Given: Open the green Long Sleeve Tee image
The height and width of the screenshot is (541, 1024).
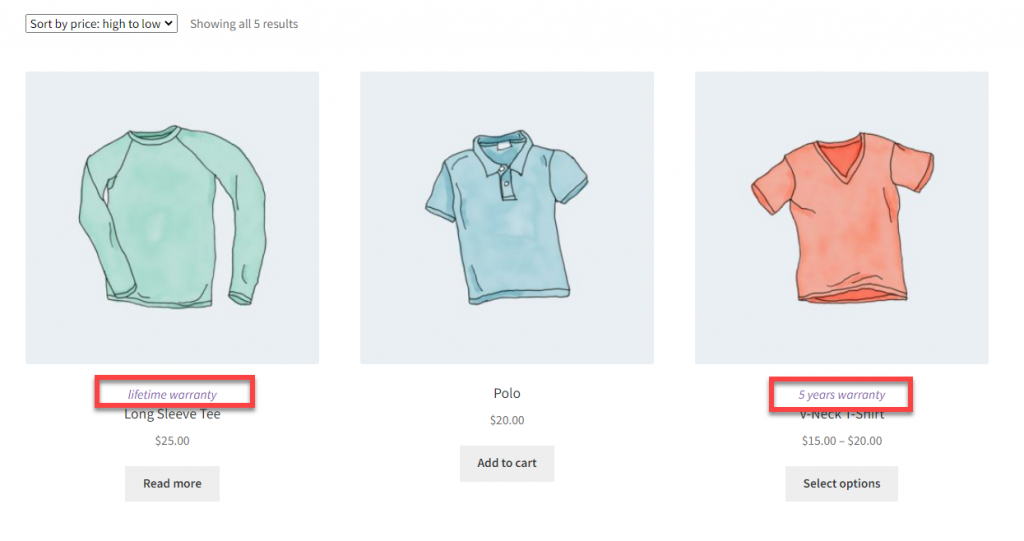Looking at the screenshot, I should pos(172,218).
